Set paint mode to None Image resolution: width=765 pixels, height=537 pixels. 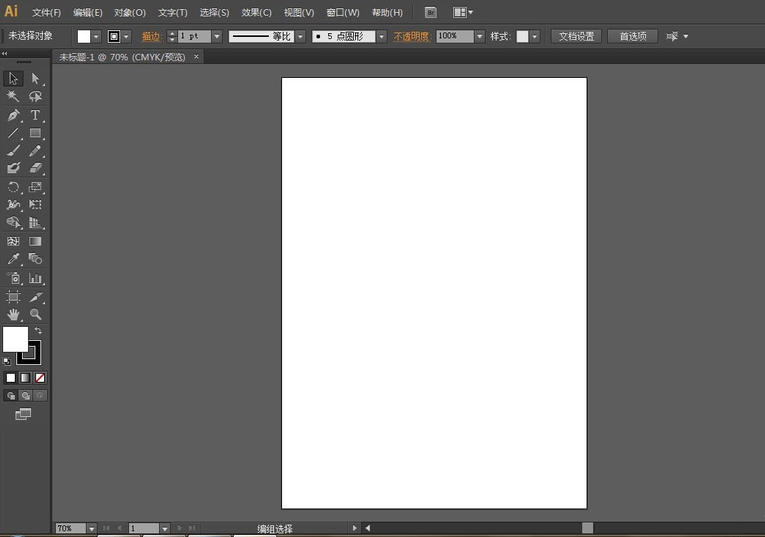[x=40, y=378]
